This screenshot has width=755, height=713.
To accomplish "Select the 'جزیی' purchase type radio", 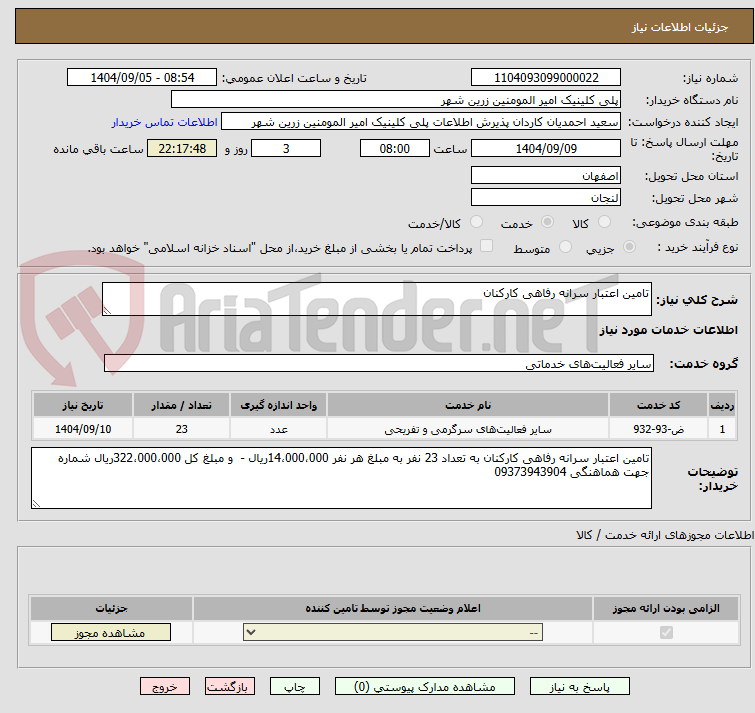I will (x=629, y=247).
